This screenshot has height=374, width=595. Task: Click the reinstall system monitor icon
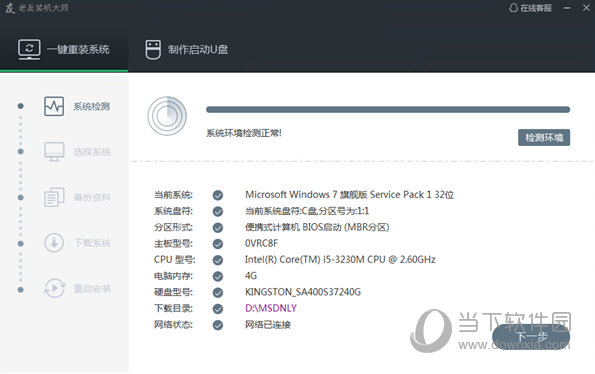29,49
